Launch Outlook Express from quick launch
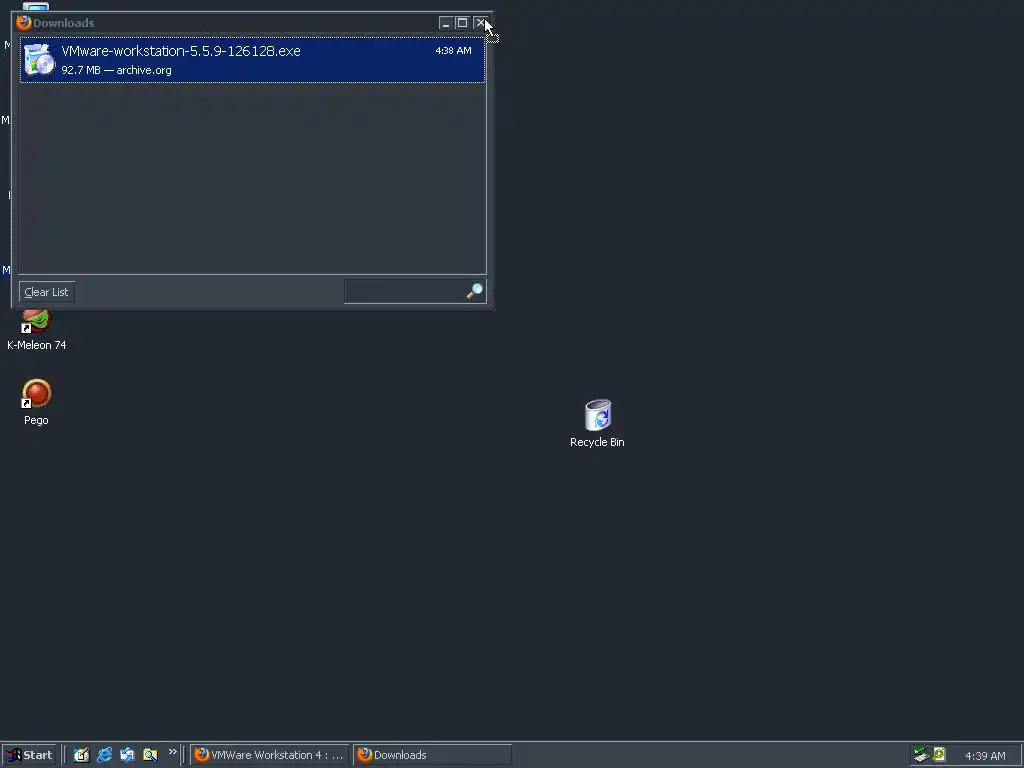This screenshot has width=1024, height=768. click(x=127, y=755)
